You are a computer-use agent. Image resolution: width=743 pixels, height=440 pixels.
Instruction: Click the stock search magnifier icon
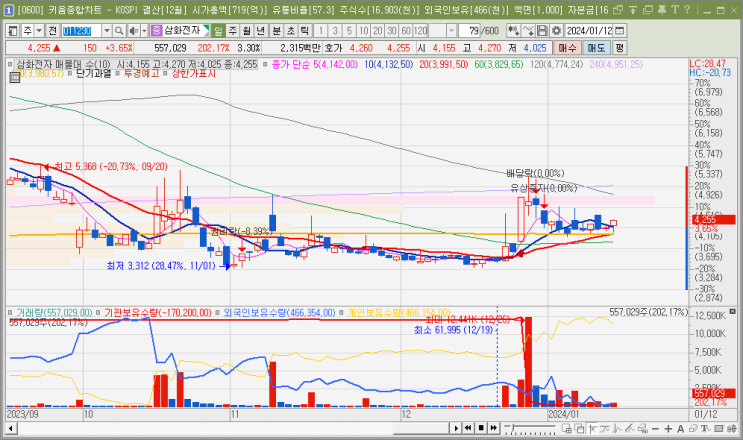coord(119,31)
